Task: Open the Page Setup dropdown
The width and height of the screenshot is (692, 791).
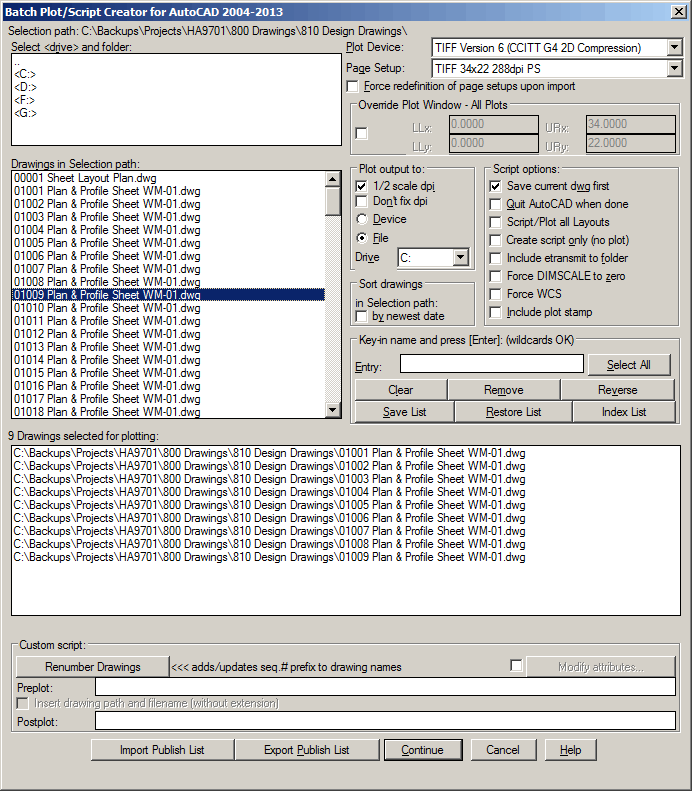Action: tap(674, 68)
